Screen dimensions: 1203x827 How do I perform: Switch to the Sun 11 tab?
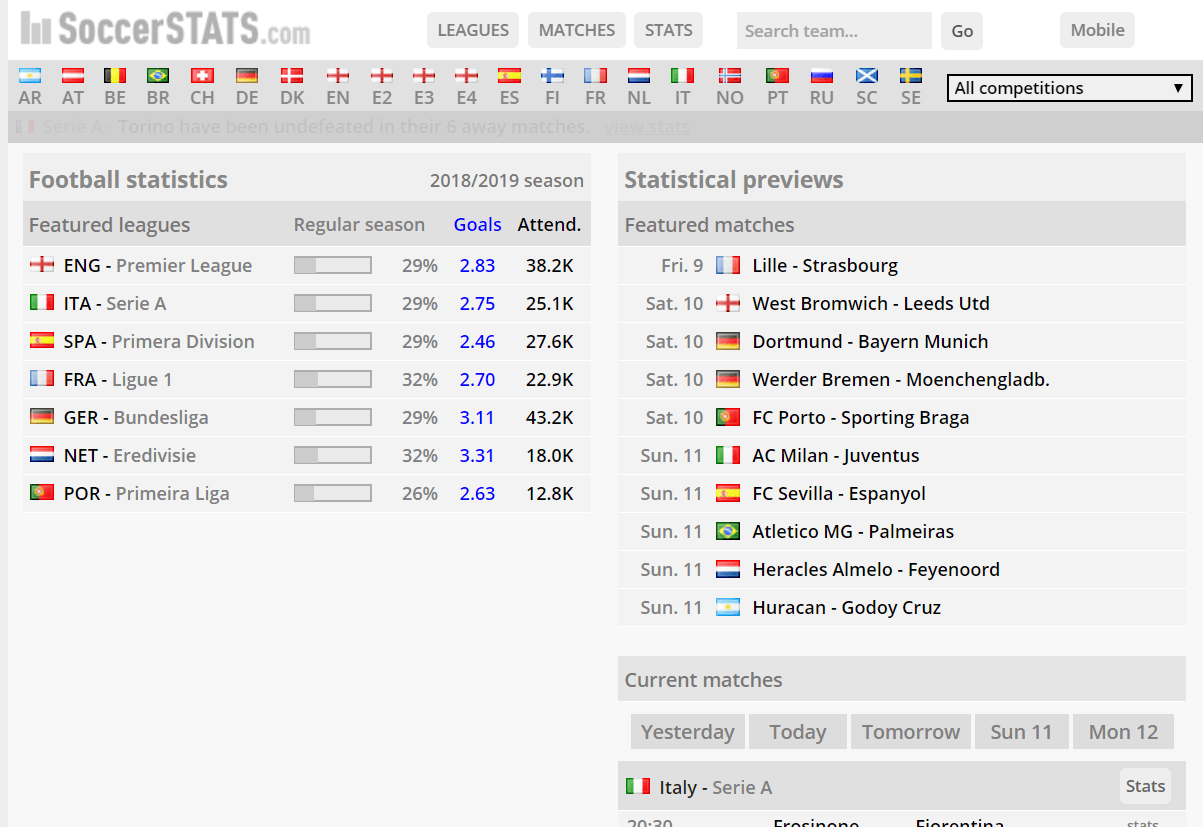[1022, 732]
